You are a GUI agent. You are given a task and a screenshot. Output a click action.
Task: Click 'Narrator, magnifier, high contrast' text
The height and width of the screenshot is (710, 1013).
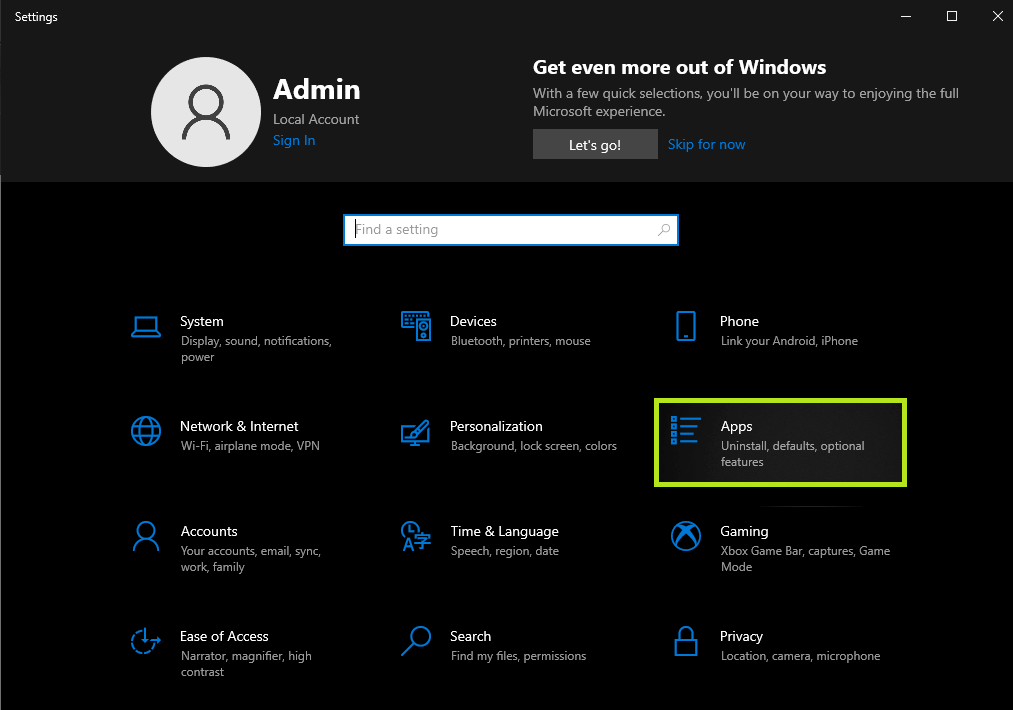[246, 663]
